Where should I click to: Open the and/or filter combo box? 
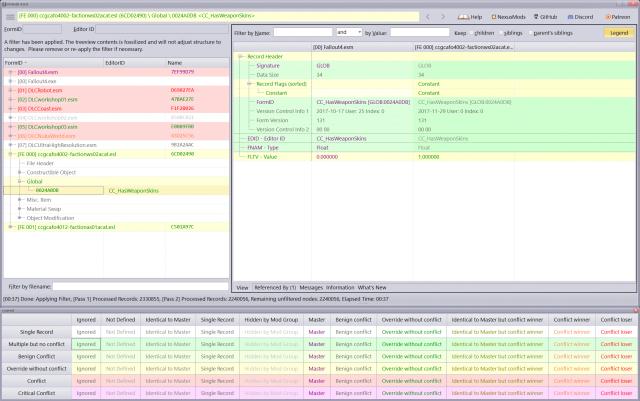click(349, 32)
